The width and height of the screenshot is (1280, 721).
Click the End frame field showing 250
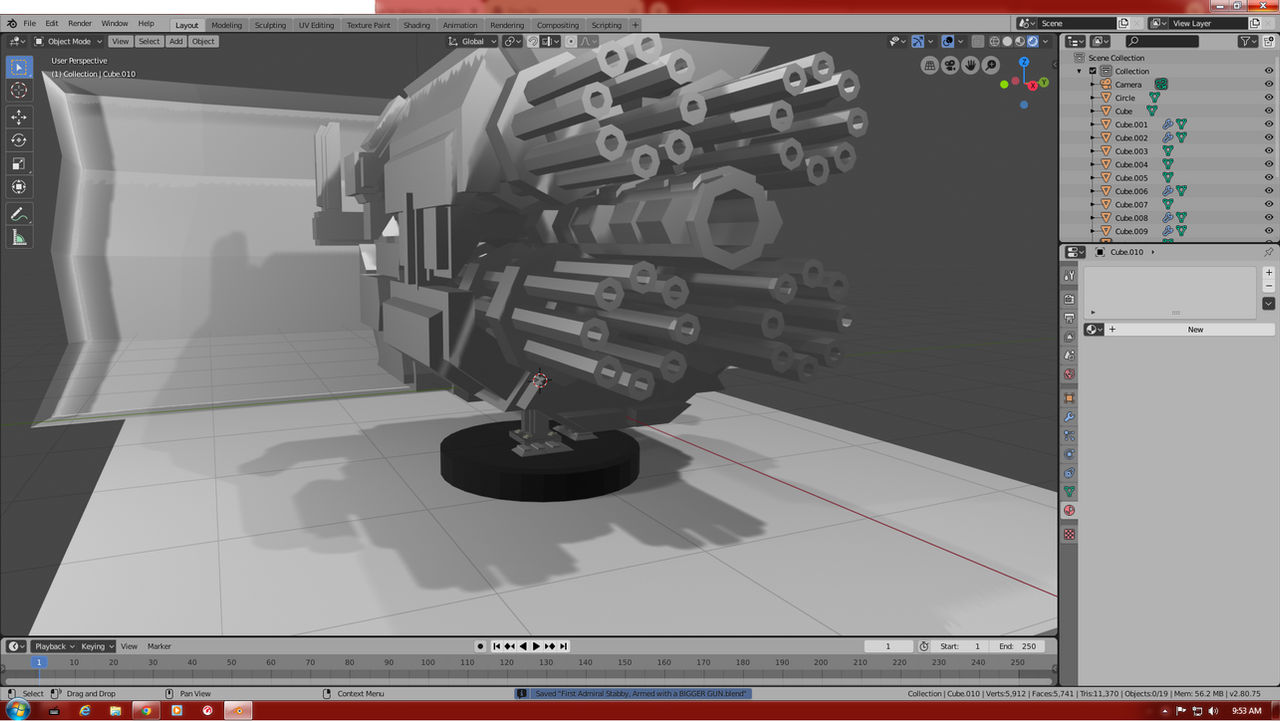coord(1019,646)
